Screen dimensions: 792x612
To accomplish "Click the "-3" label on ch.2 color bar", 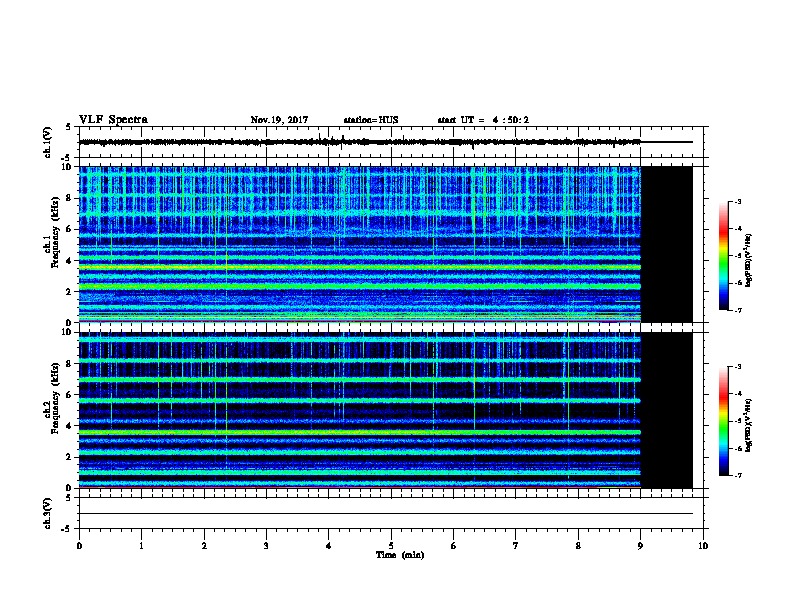I will 737,367.
